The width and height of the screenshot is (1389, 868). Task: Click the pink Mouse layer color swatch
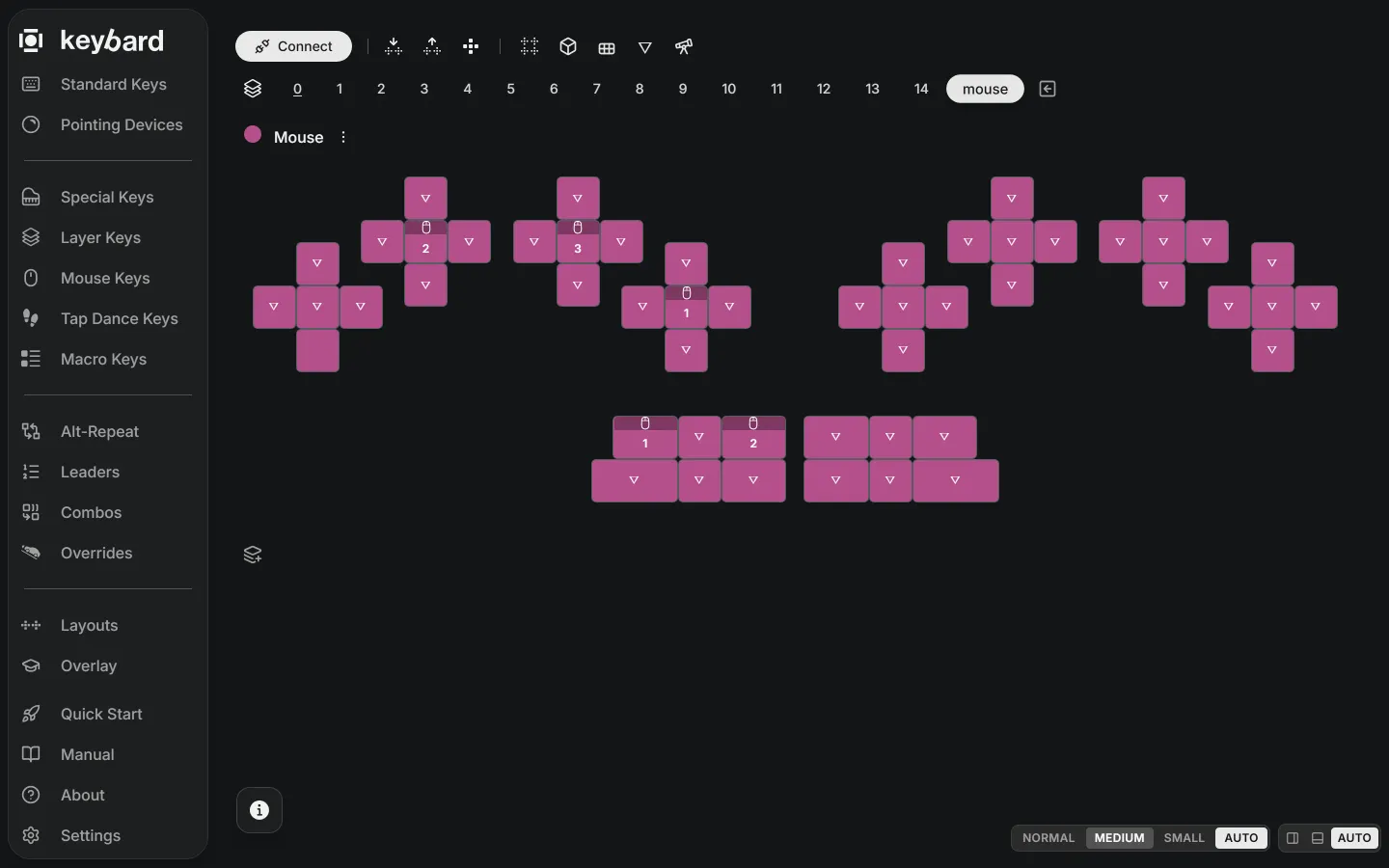click(x=253, y=135)
